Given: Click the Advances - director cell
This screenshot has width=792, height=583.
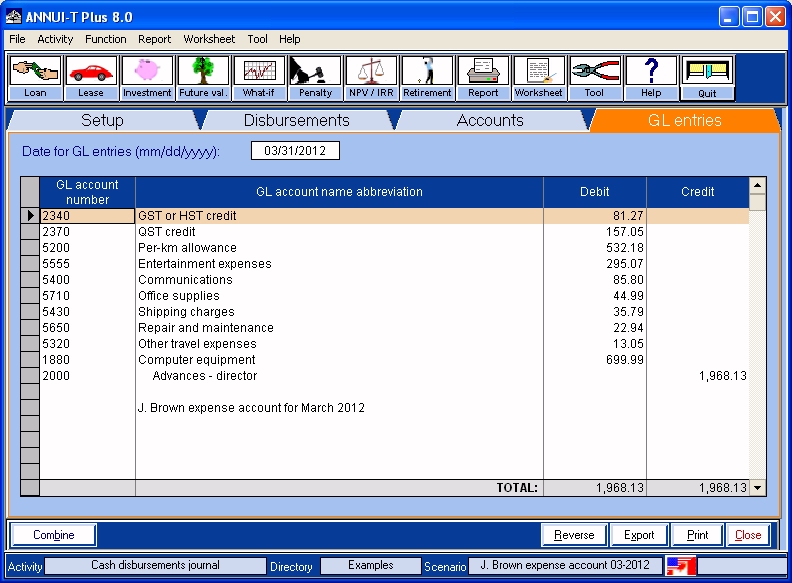Looking at the screenshot, I should point(339,376).
